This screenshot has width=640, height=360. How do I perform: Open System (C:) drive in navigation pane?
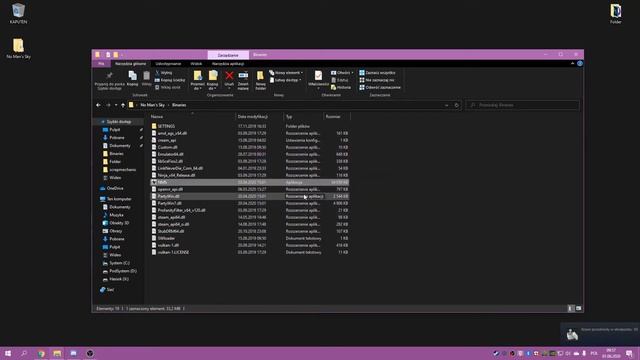[119, 263]
